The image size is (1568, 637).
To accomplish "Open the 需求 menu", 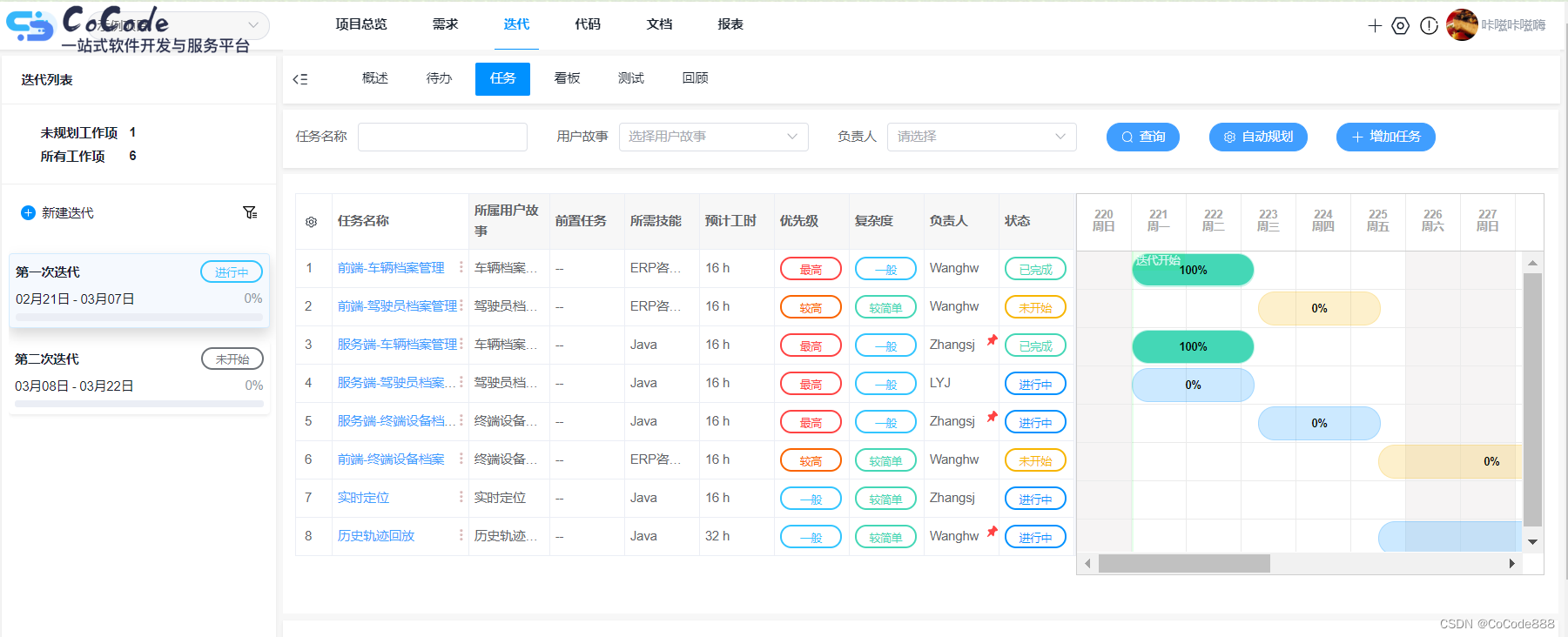I will pos(445,24).
